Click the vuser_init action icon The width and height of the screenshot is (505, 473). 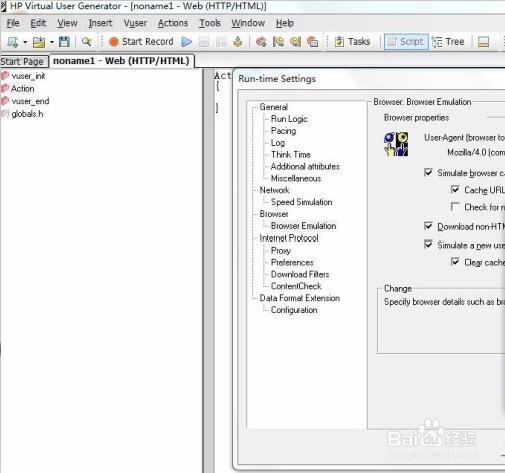coord(5,76)
